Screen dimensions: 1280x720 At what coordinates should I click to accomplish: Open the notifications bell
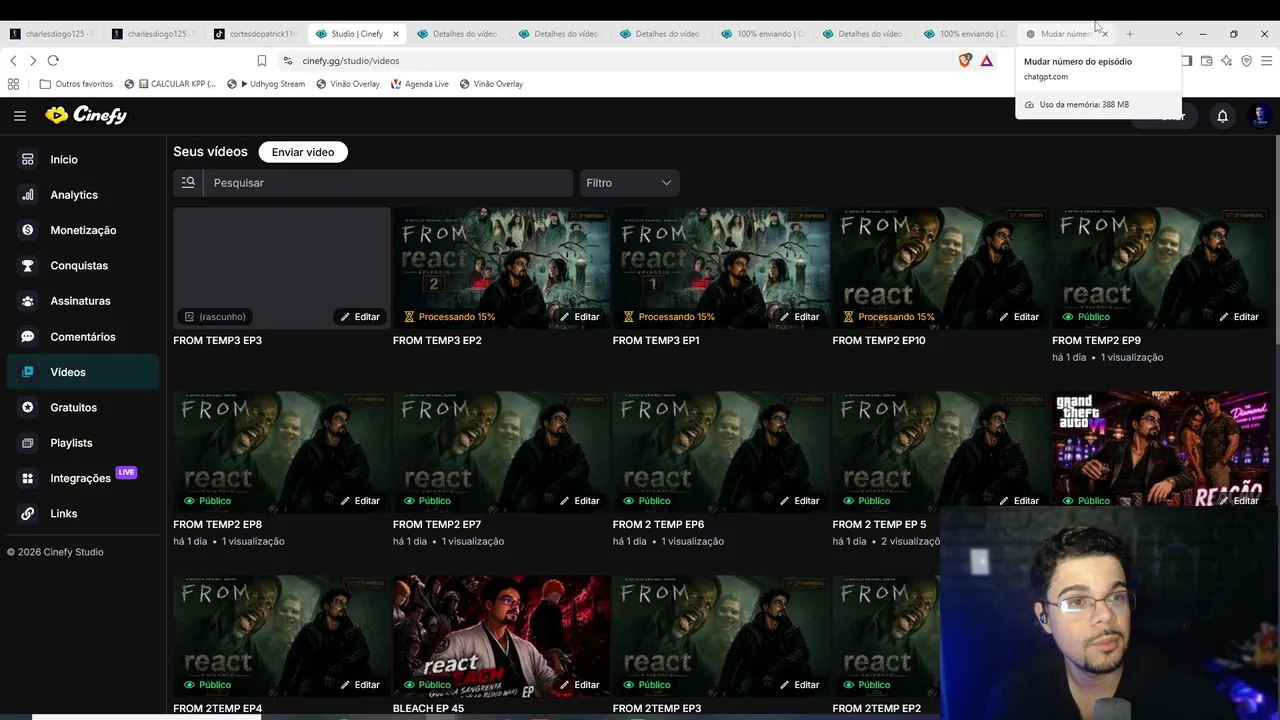click(1222, 116)
